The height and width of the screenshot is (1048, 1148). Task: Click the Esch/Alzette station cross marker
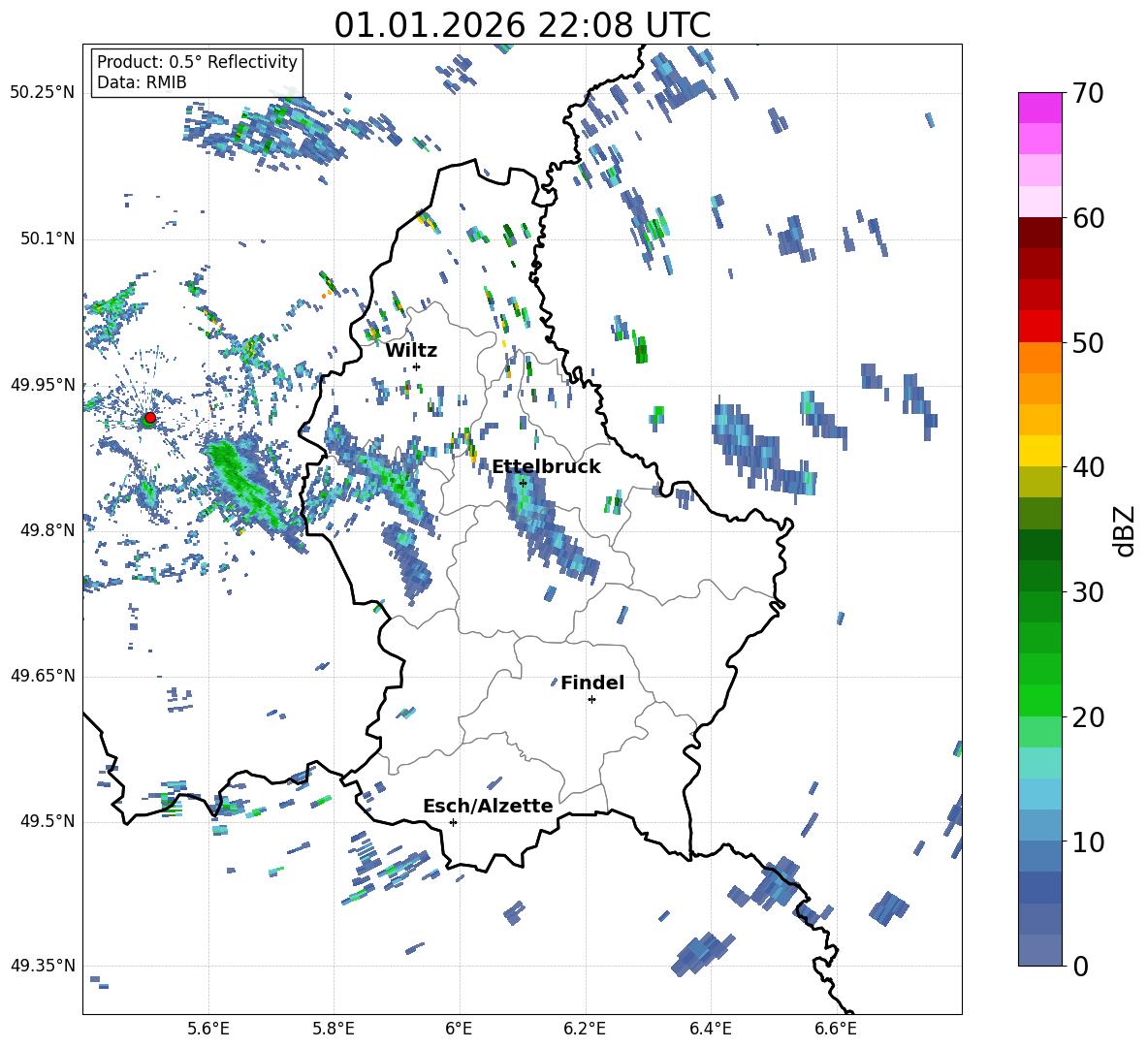coord(453,822)
